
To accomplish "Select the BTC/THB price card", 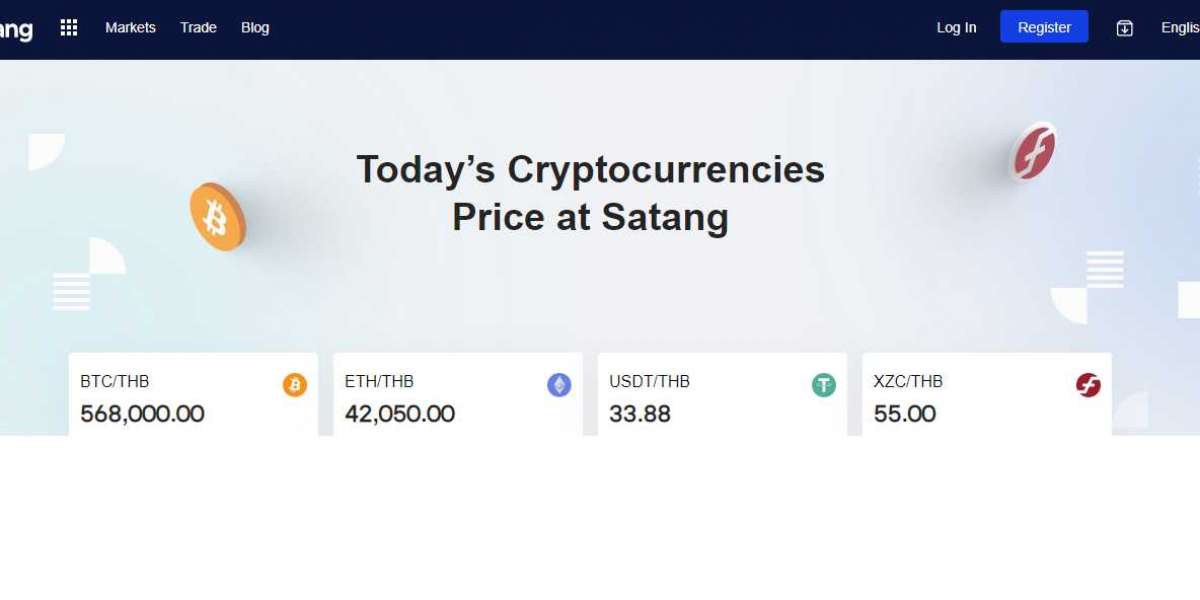I will (x=193, y=393).
